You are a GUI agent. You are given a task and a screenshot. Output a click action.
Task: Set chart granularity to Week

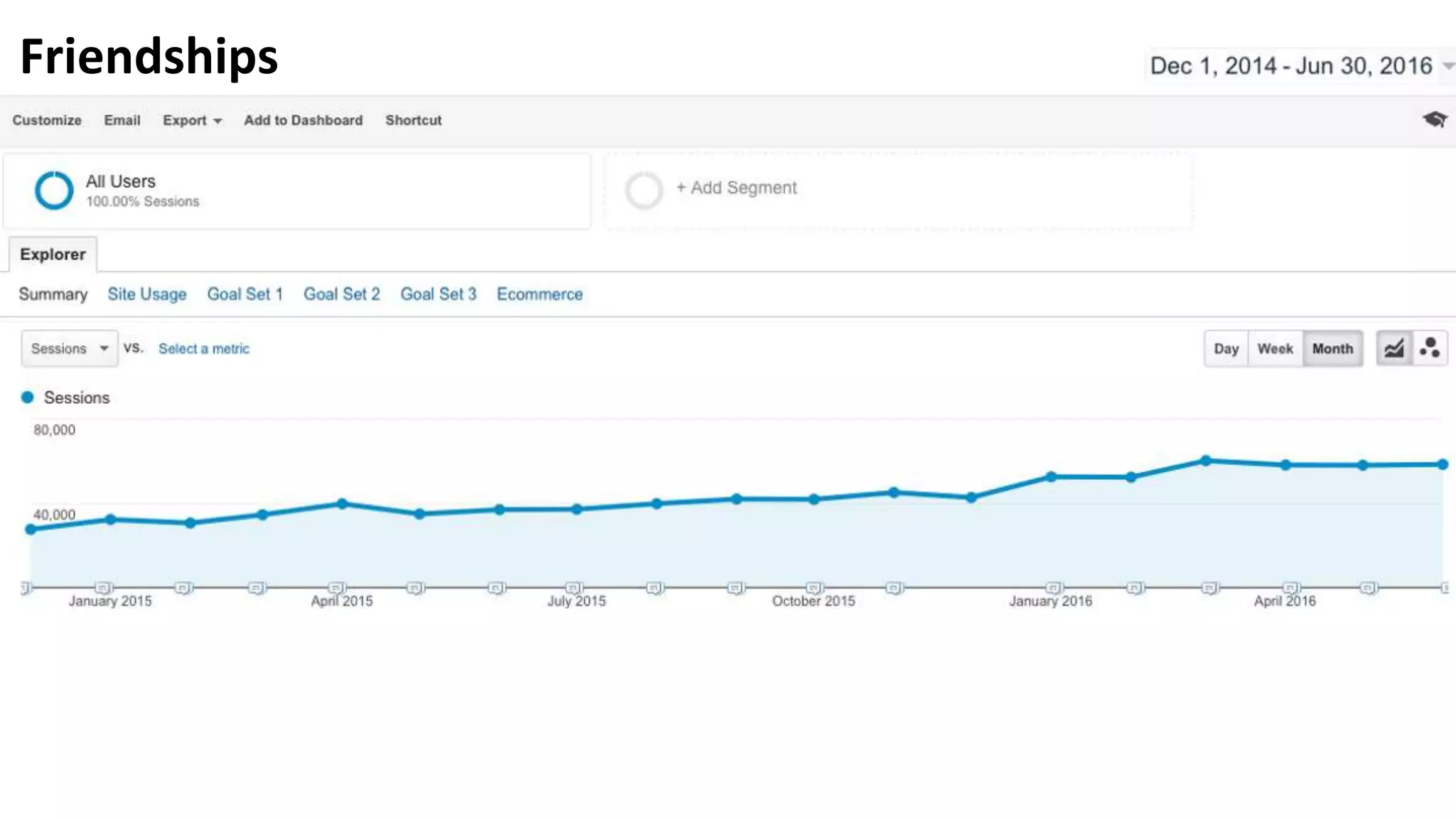tap(1275, 348)
